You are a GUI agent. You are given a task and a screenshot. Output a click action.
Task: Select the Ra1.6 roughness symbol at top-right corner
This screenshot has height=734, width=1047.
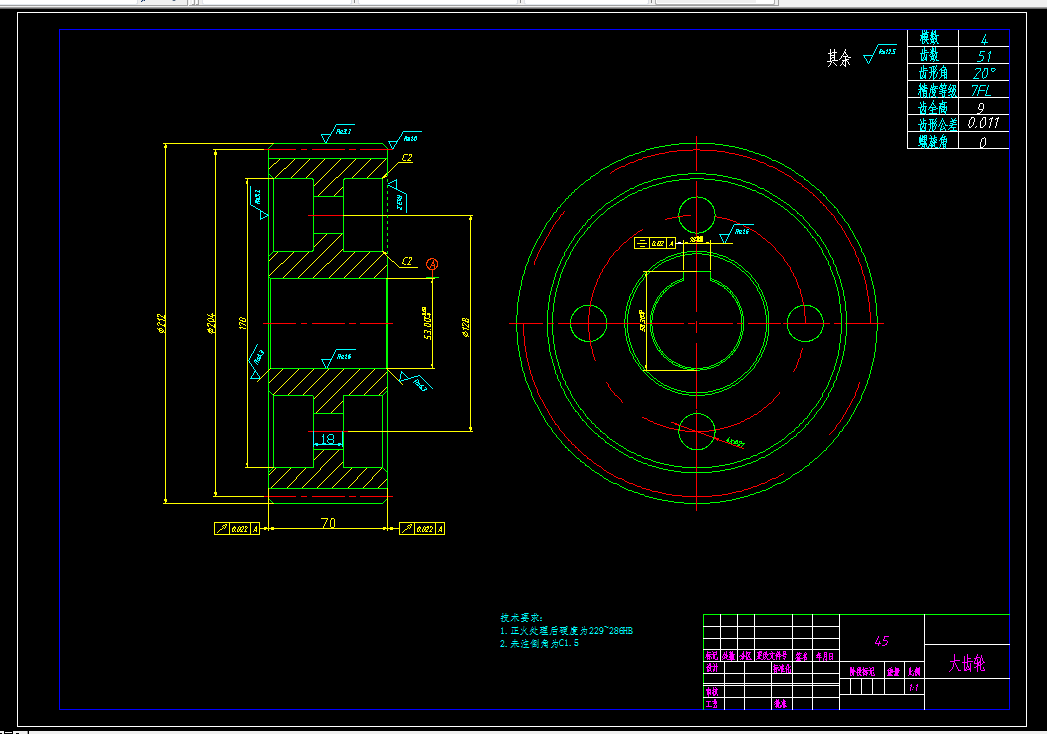pos(405,140)
